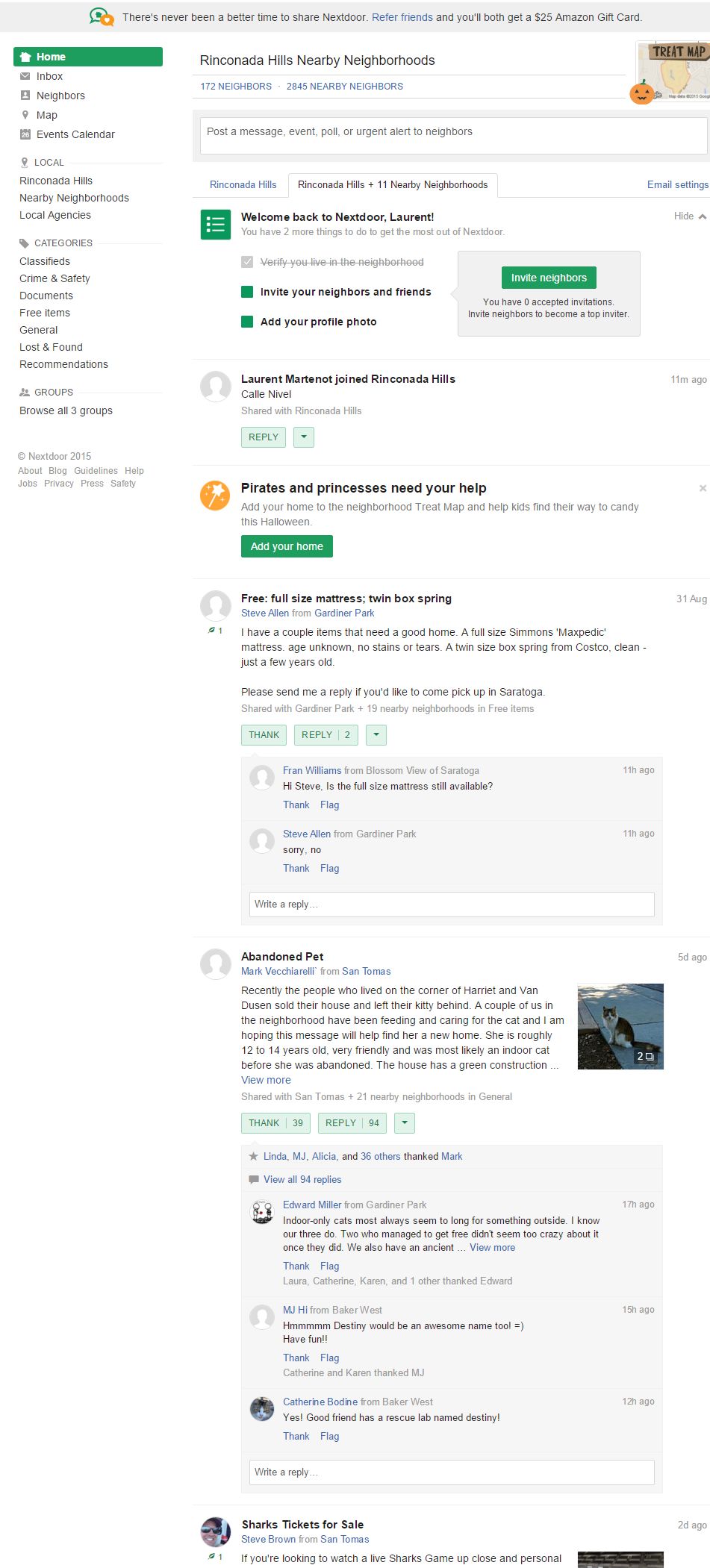Open dropdown arrow next to Laurent's REPLY

[304, 437]
